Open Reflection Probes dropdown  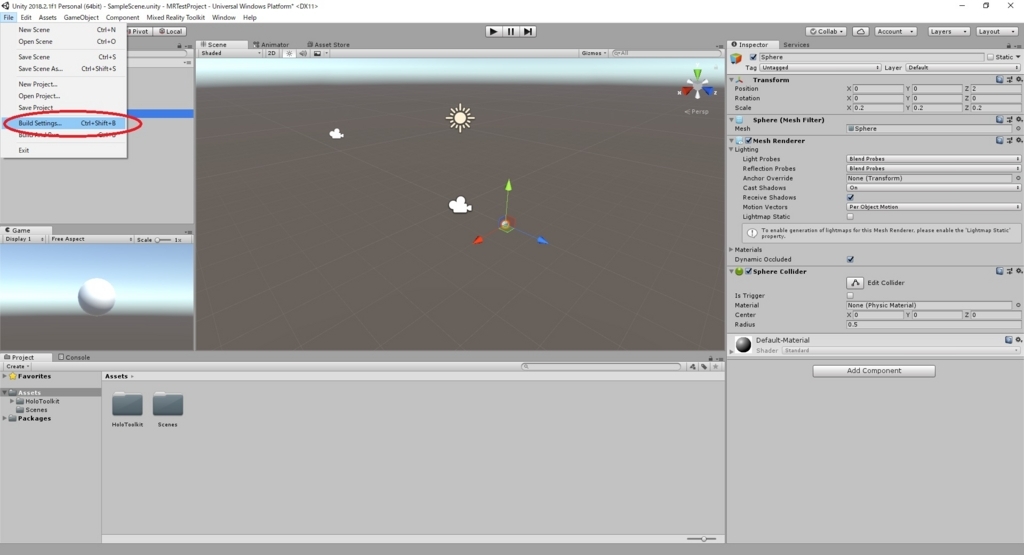click(x=933, y=168)
